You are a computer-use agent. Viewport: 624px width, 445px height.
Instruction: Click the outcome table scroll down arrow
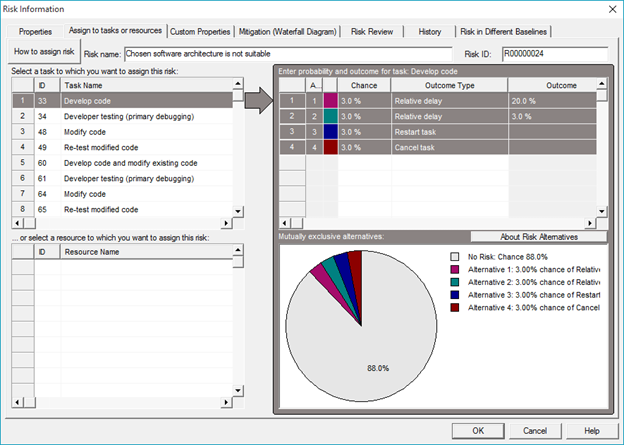(602, 211)
